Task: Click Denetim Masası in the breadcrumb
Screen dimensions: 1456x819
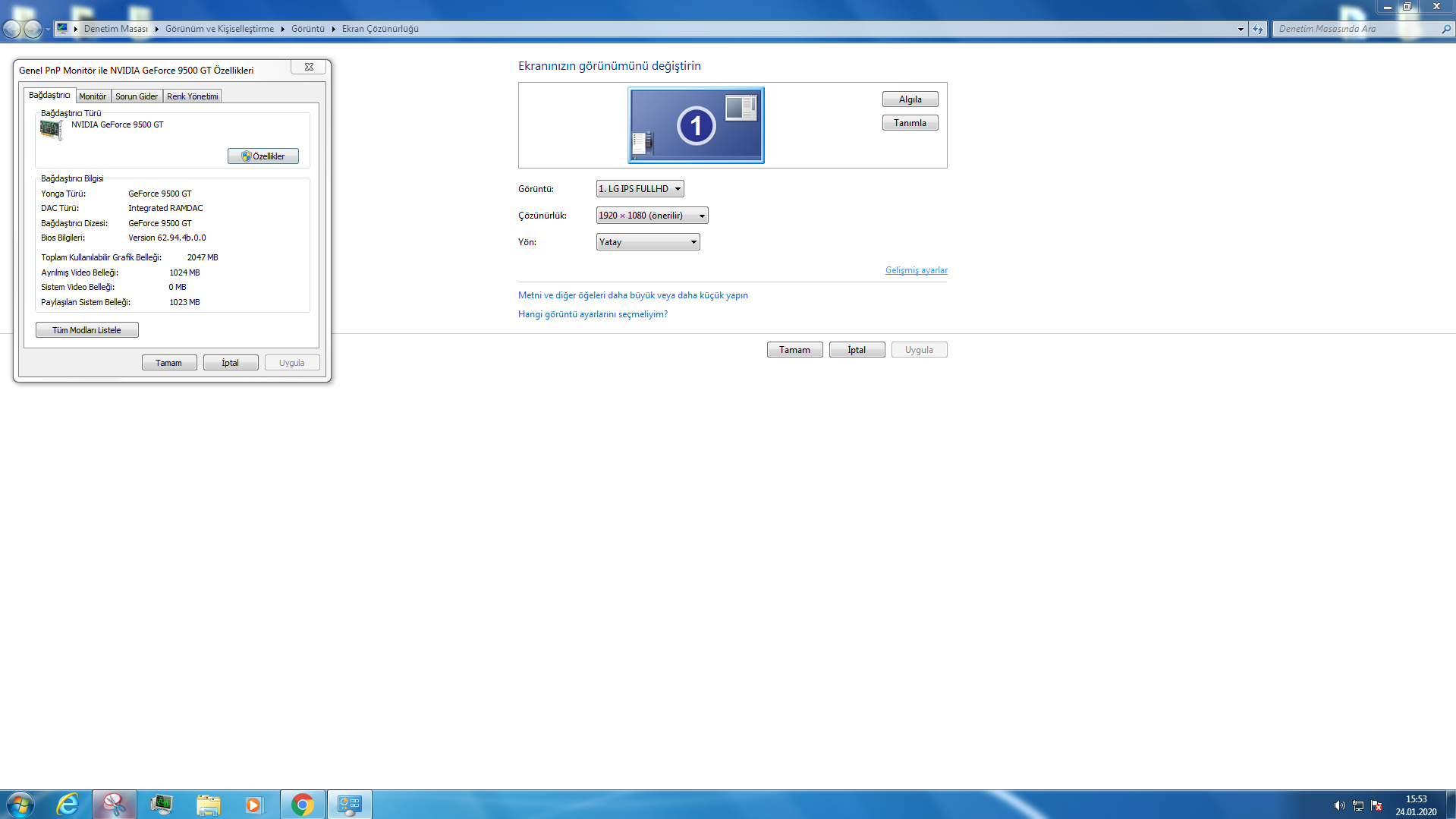Action: pyautogui.click(x=116, y=29)
